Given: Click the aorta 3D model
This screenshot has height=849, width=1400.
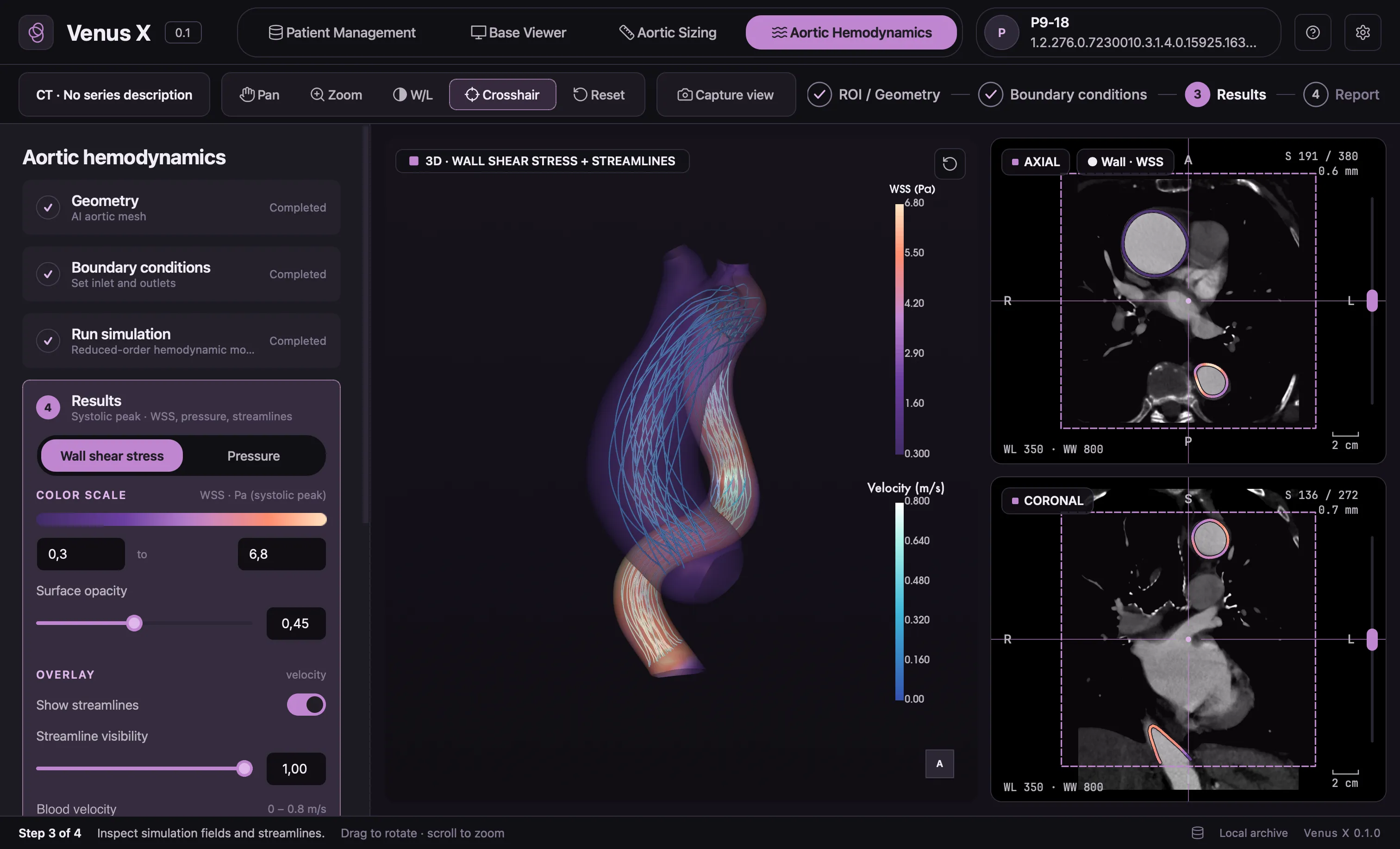Looking at the screenshot, I should (676, 460).
